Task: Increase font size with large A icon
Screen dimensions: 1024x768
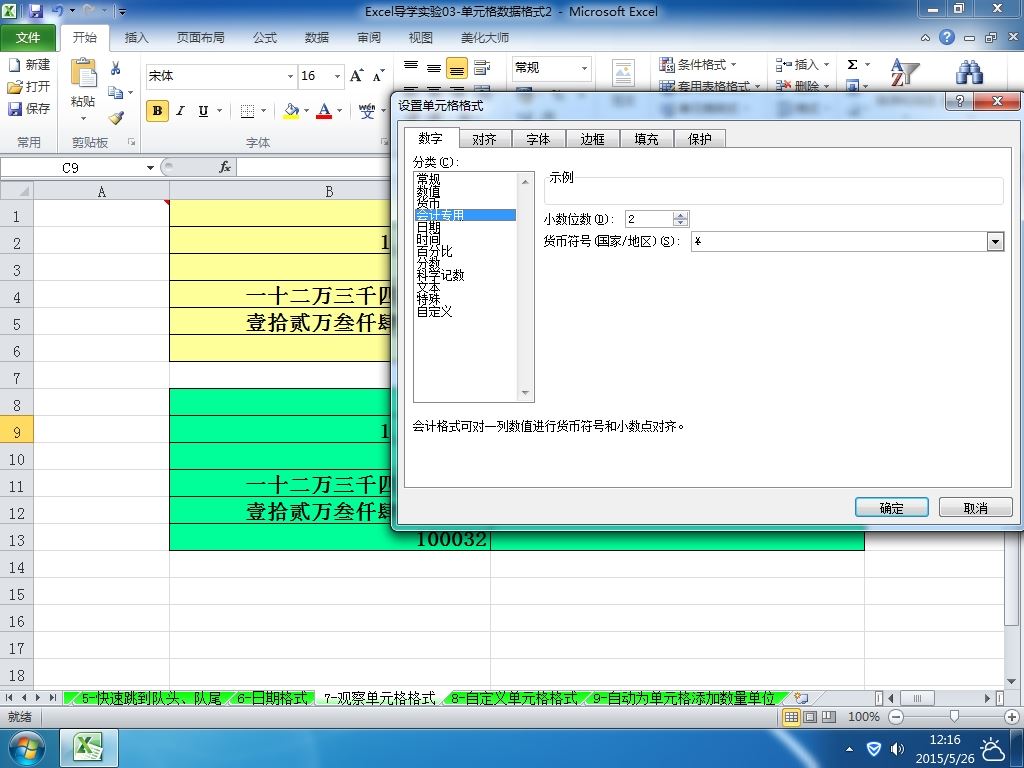Action: [357, 76]
